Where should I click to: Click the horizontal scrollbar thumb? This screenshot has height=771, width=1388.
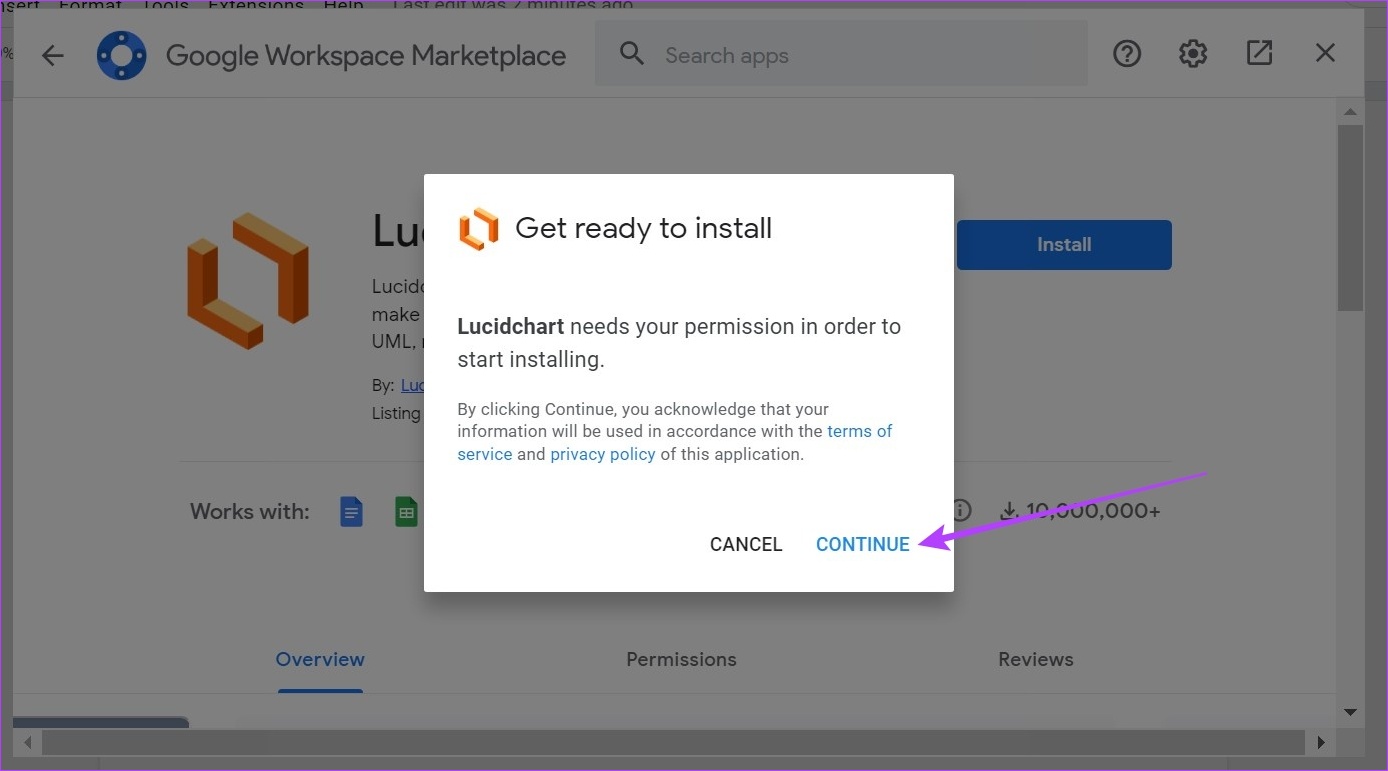point(673,742)
